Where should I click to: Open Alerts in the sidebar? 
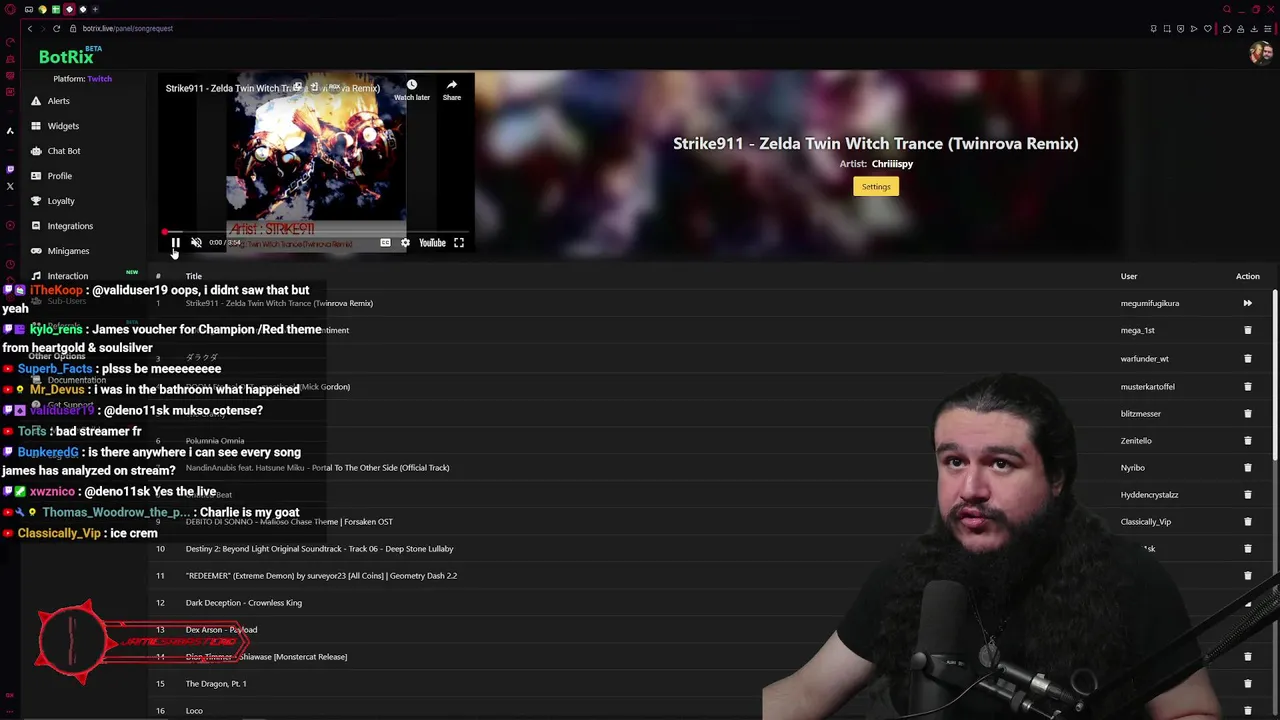(x=58, y=101)
